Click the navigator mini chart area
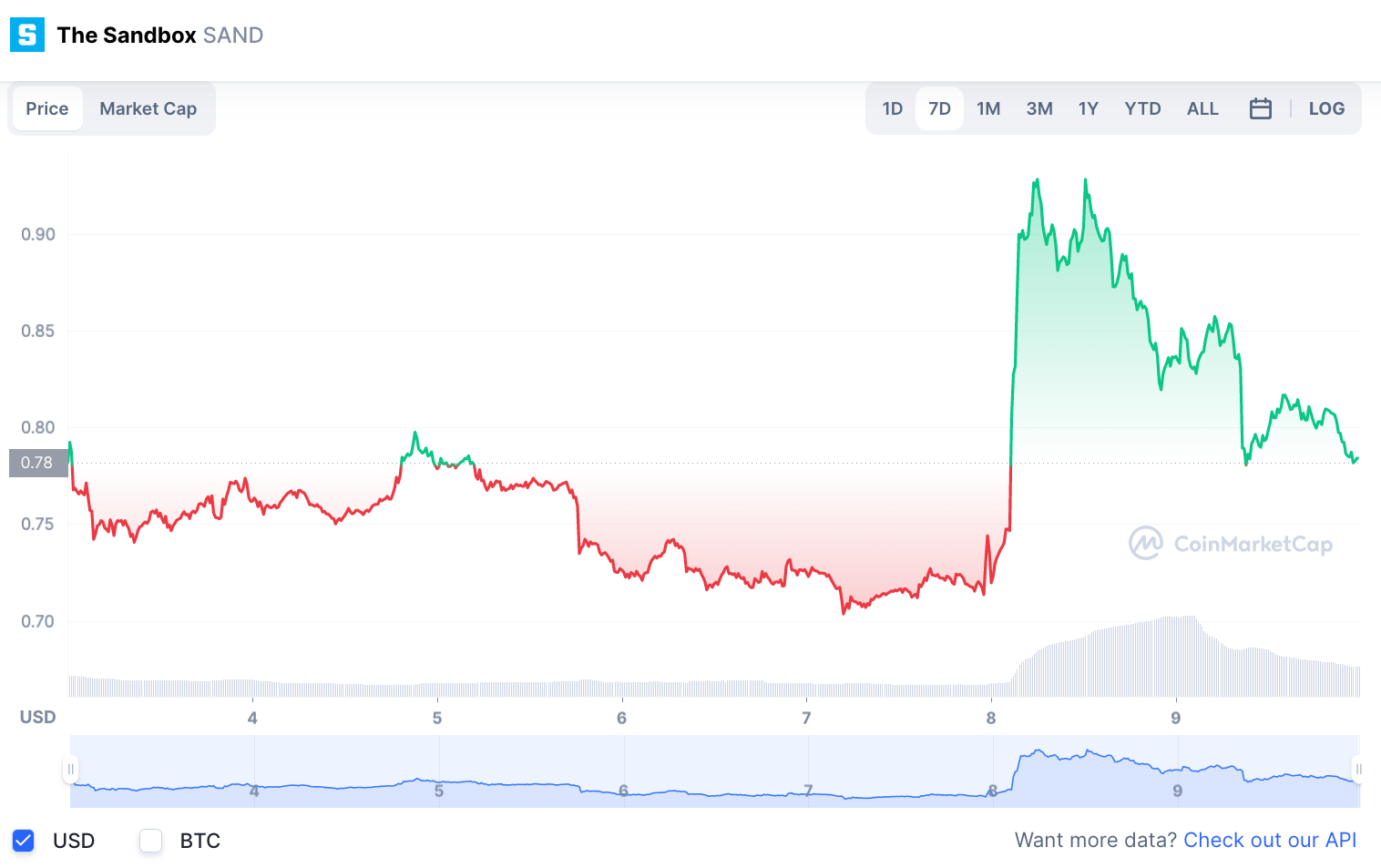The height and width of the screenshot is (868, 1381). 715,771
